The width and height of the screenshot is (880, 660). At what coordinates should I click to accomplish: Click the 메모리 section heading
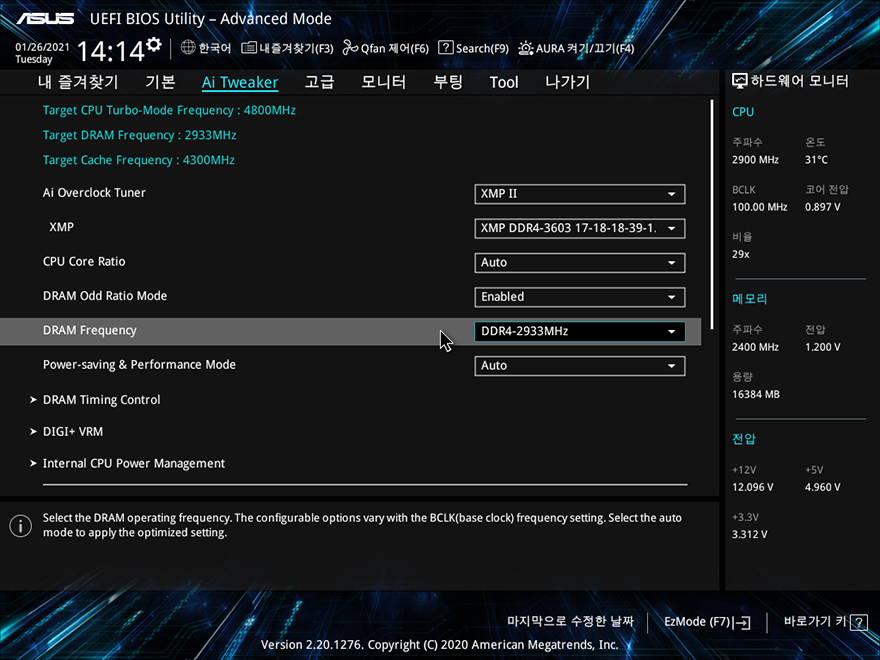749,299
